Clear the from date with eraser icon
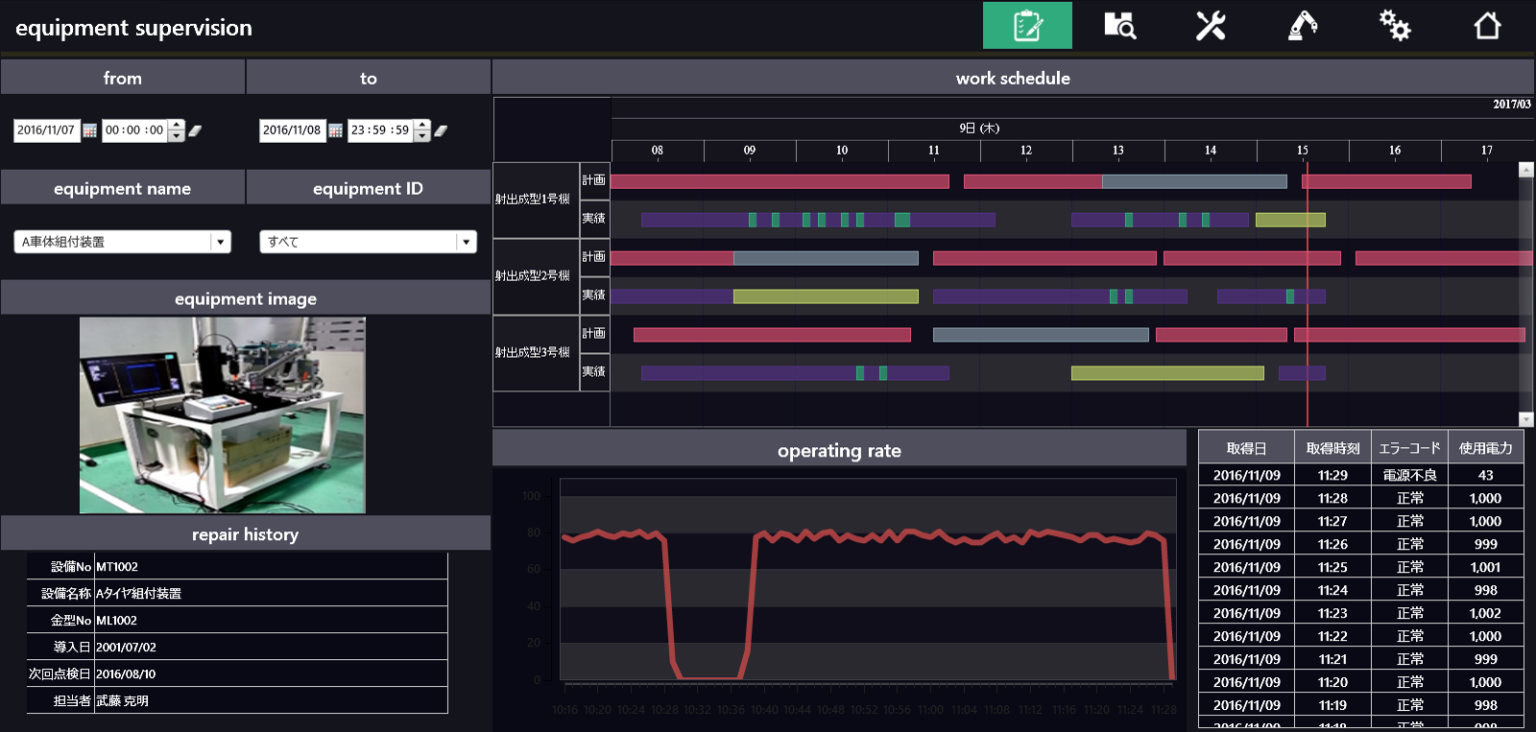1536x732 pixels. pos(195,130)
